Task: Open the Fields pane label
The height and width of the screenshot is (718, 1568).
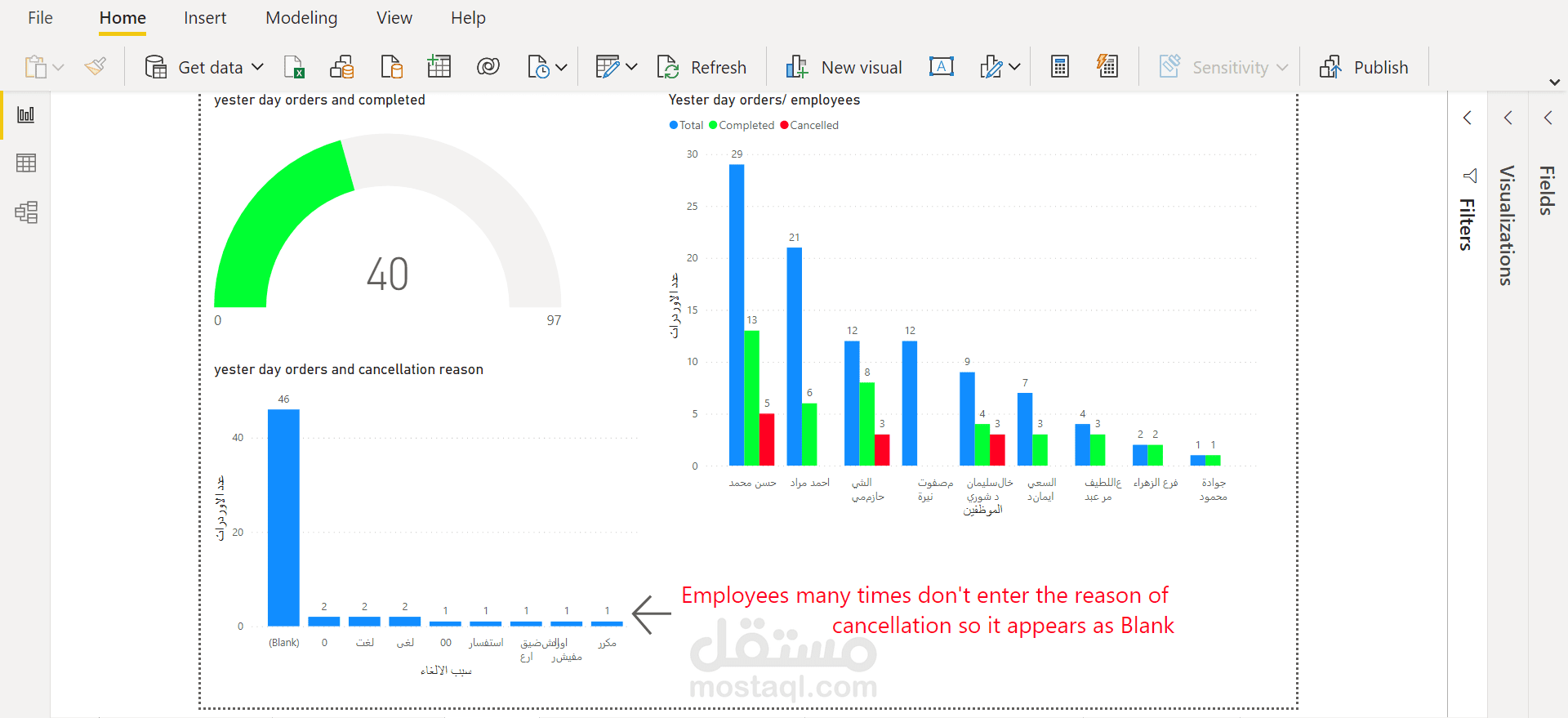Action: tap(1547, 190)
